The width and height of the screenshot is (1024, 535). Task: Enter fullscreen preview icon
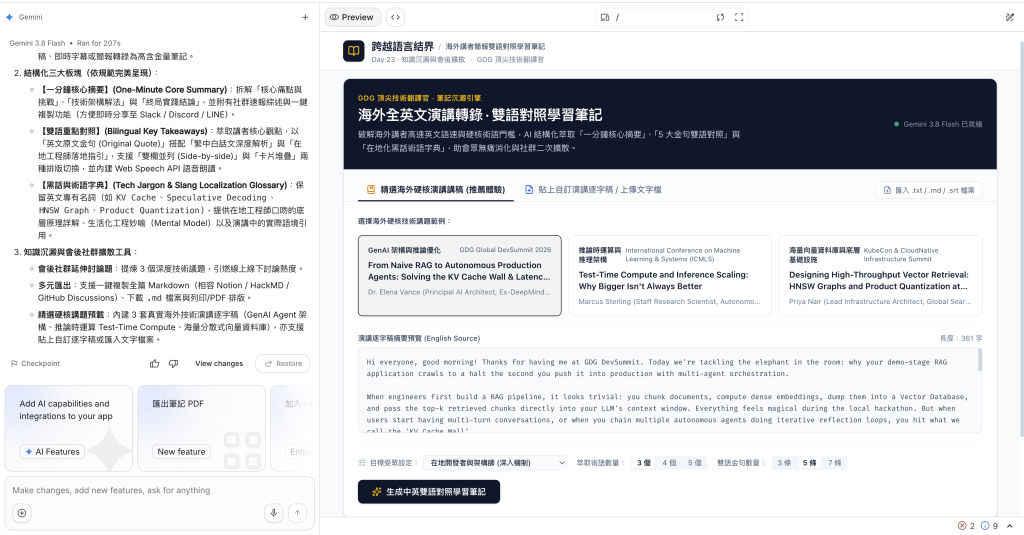click(739, 18)
